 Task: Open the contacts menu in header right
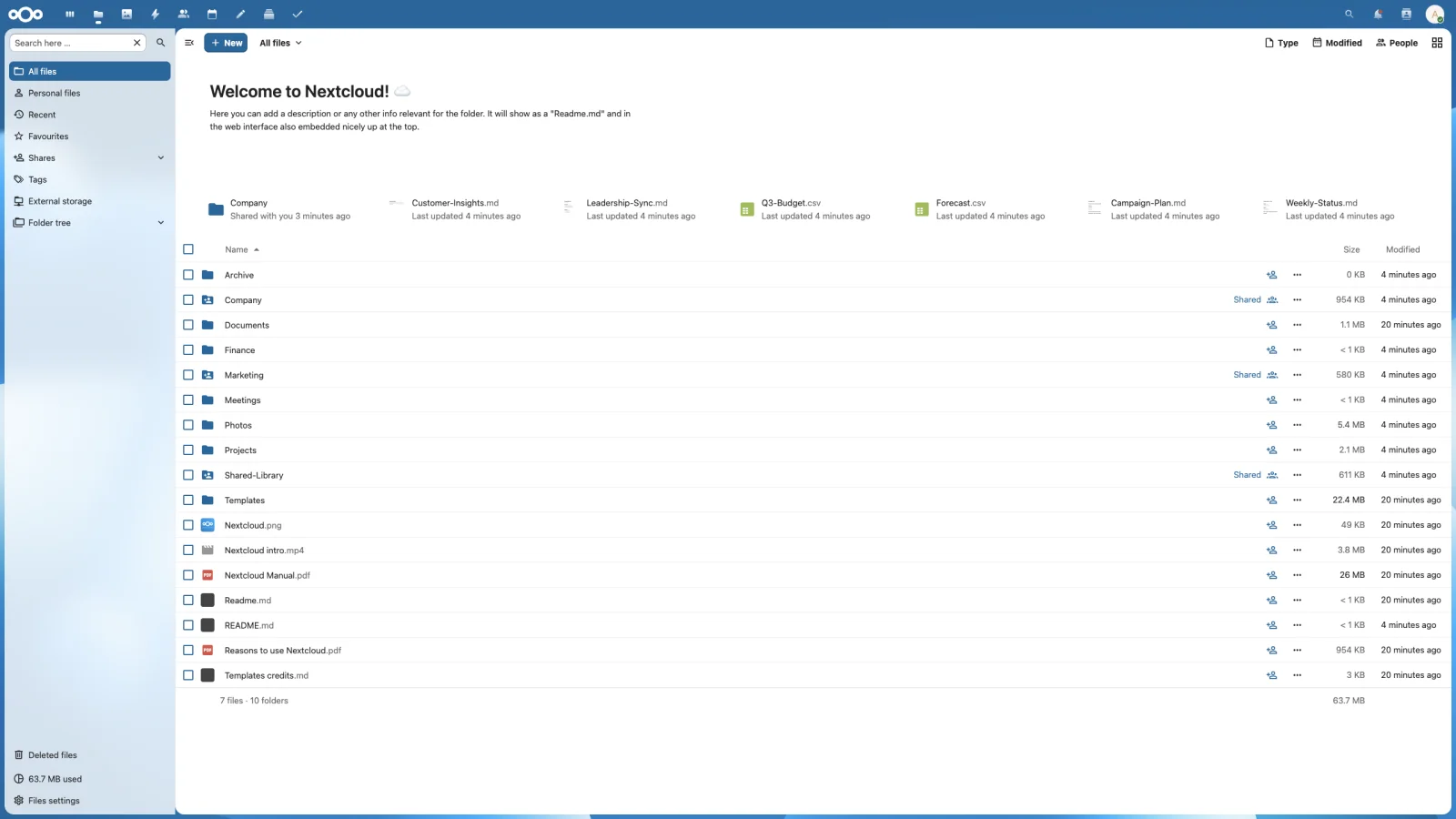[1406, 15]
